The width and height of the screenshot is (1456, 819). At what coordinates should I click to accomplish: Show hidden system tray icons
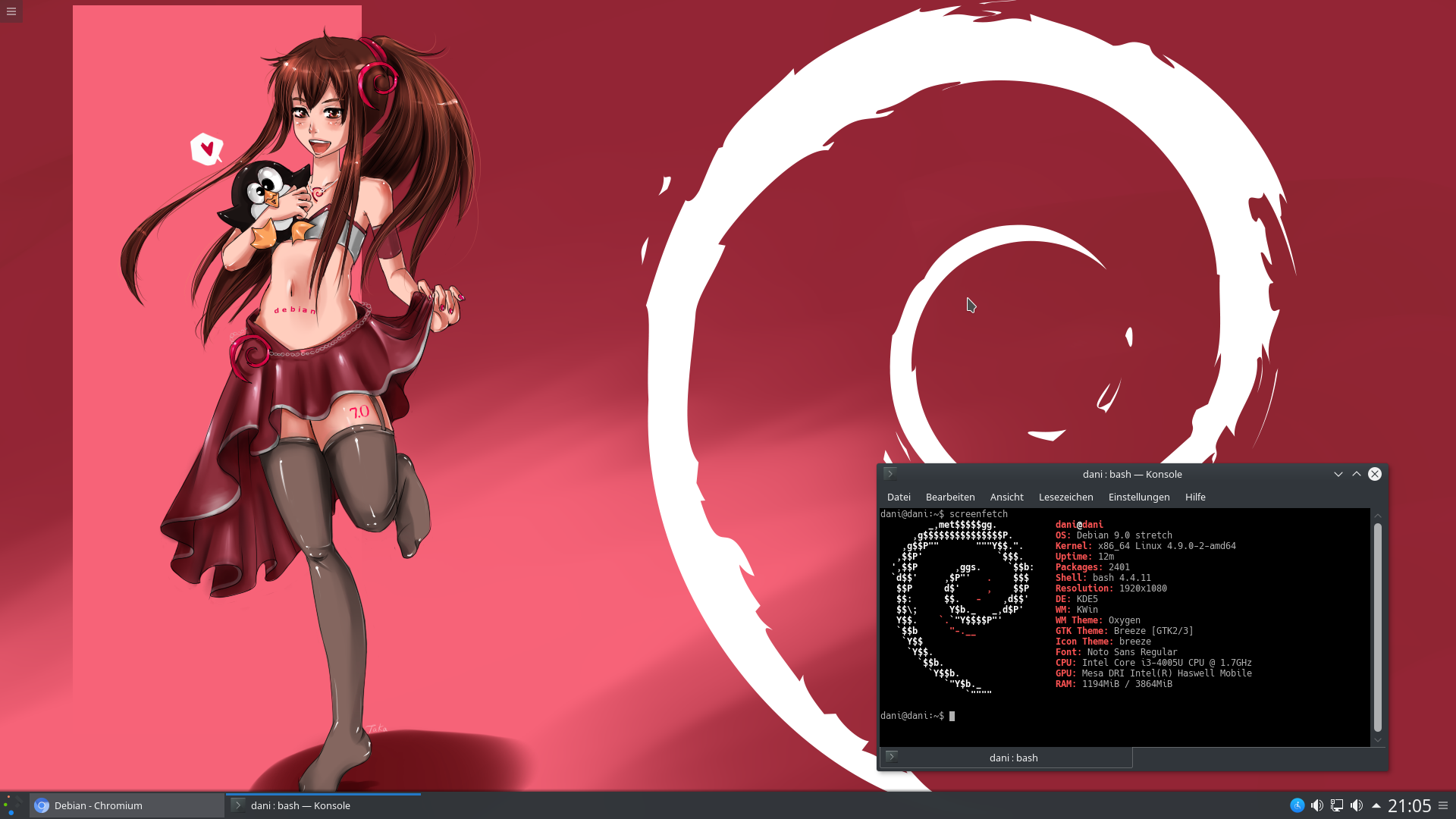[x=1376, y=805]
